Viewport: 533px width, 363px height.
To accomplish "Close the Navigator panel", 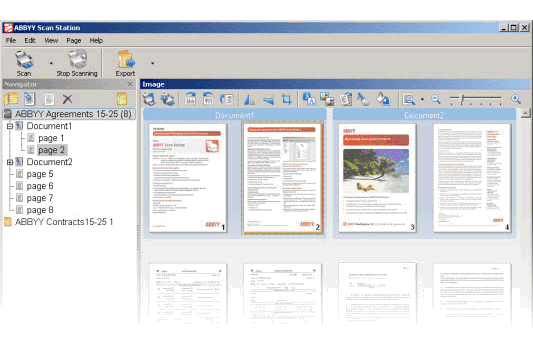I will point(130,84).
